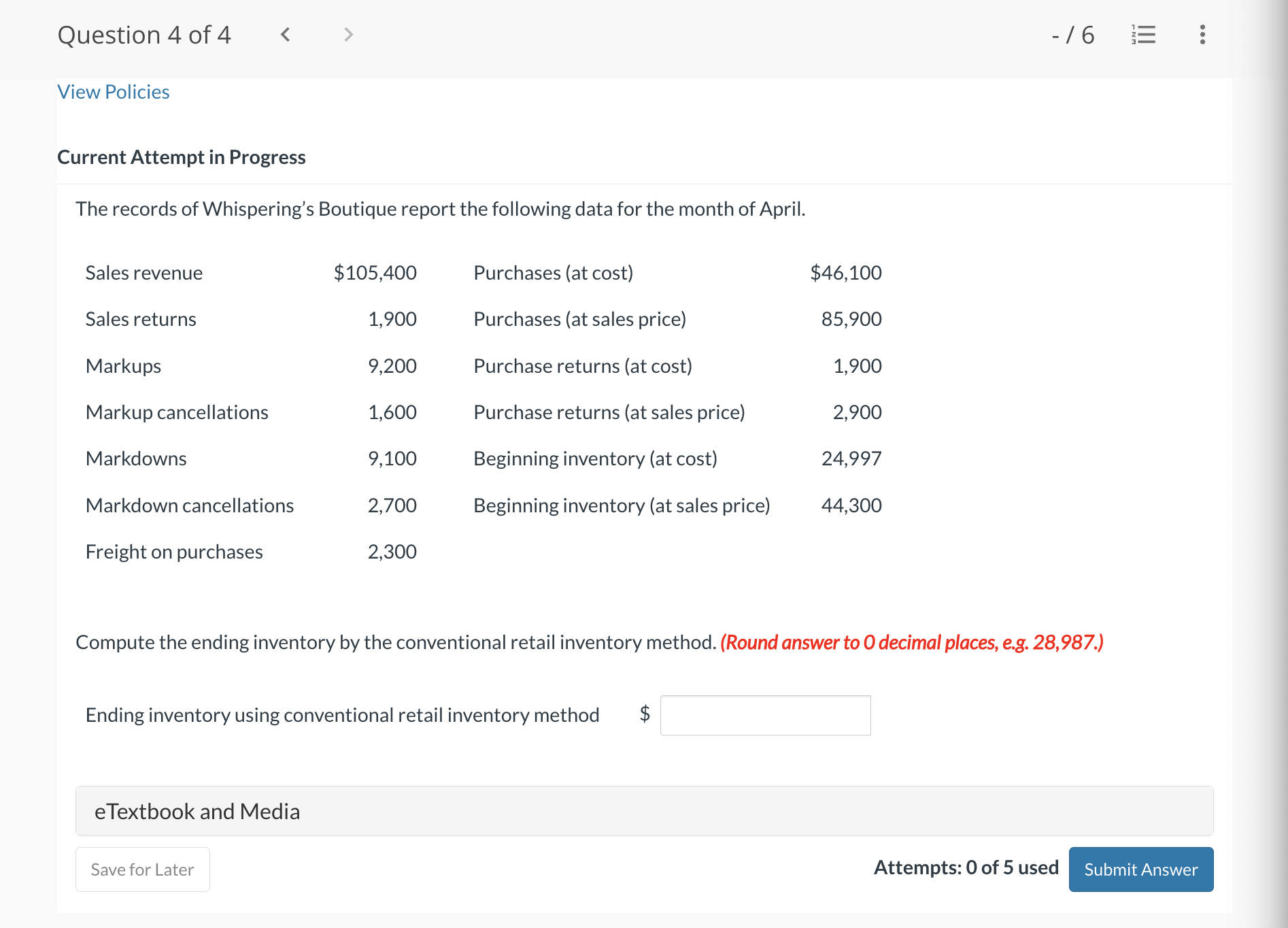Image resolution: width=1288 pixels, height=928 pixels.
Task: Submit your answer with Submit Answer
Action: click(x=1140, y=869)
